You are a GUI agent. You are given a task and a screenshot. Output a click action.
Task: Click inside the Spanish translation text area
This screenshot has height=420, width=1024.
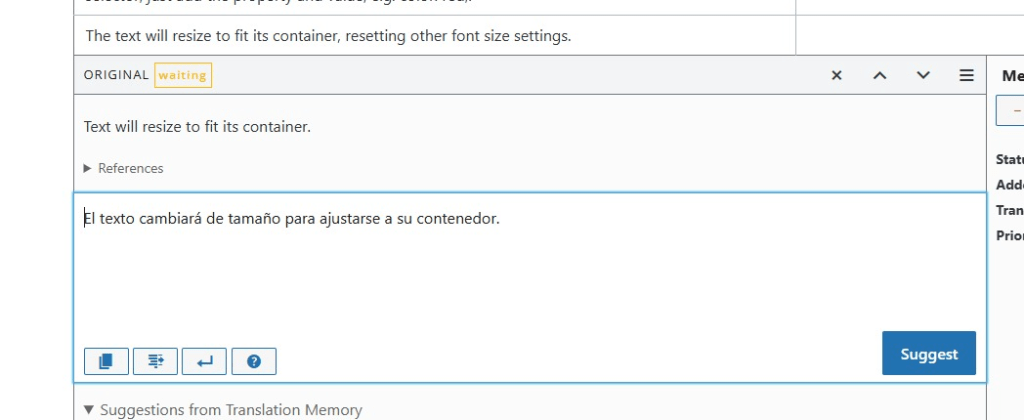point(500,270)
